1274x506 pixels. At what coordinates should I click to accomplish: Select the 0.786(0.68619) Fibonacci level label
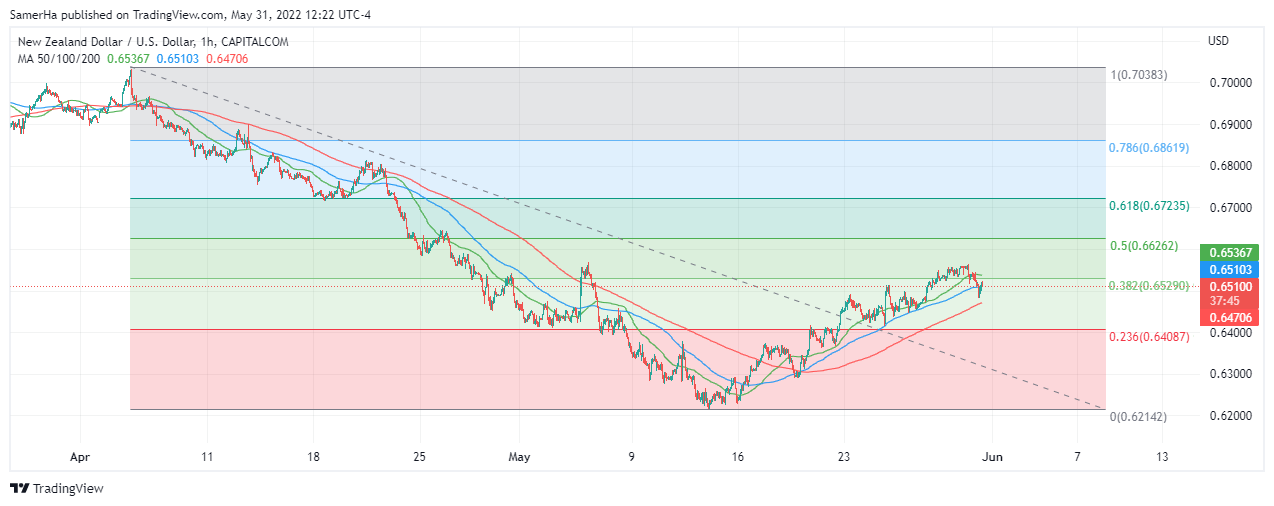point(1148,147)
